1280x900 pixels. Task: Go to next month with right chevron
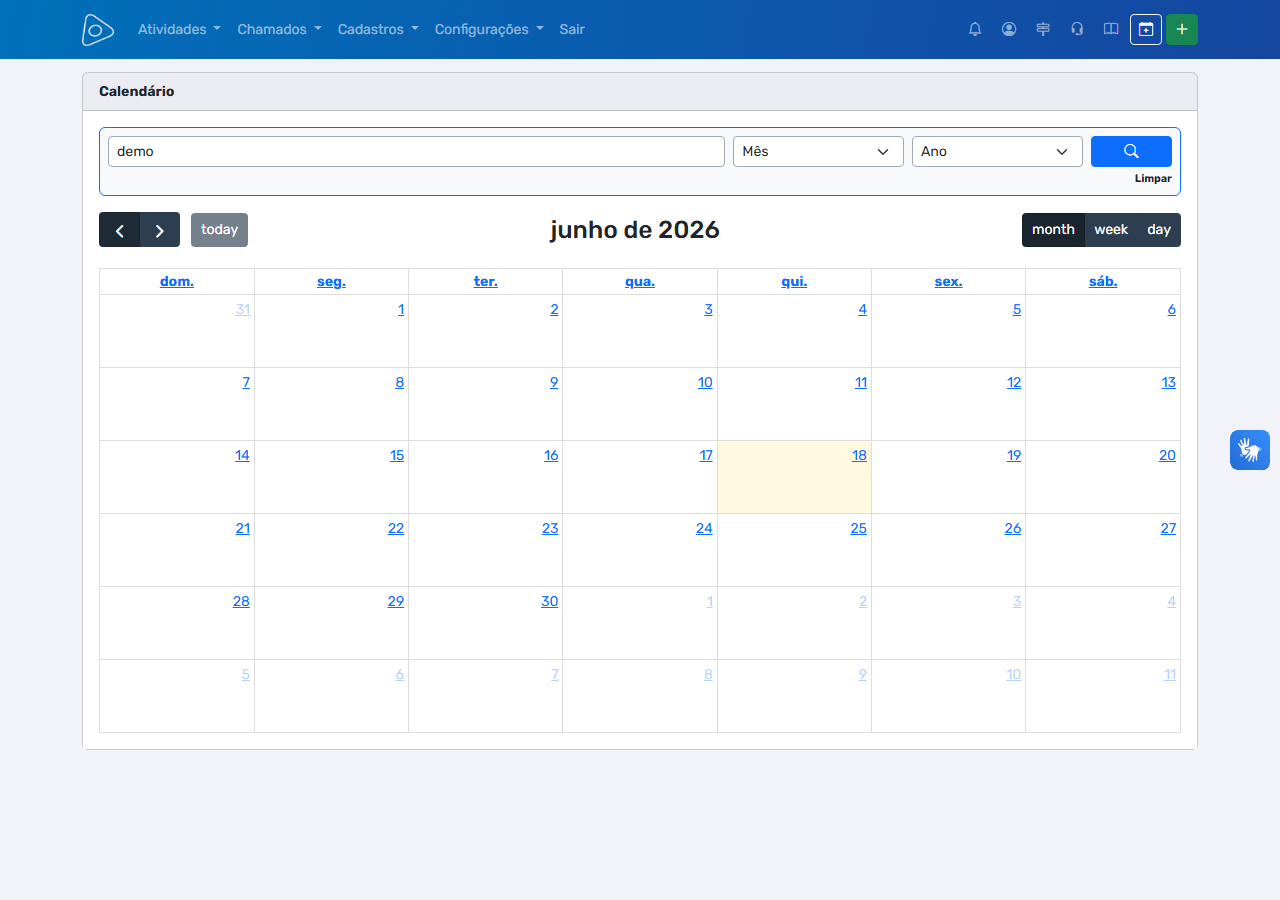tap(160, 230)
